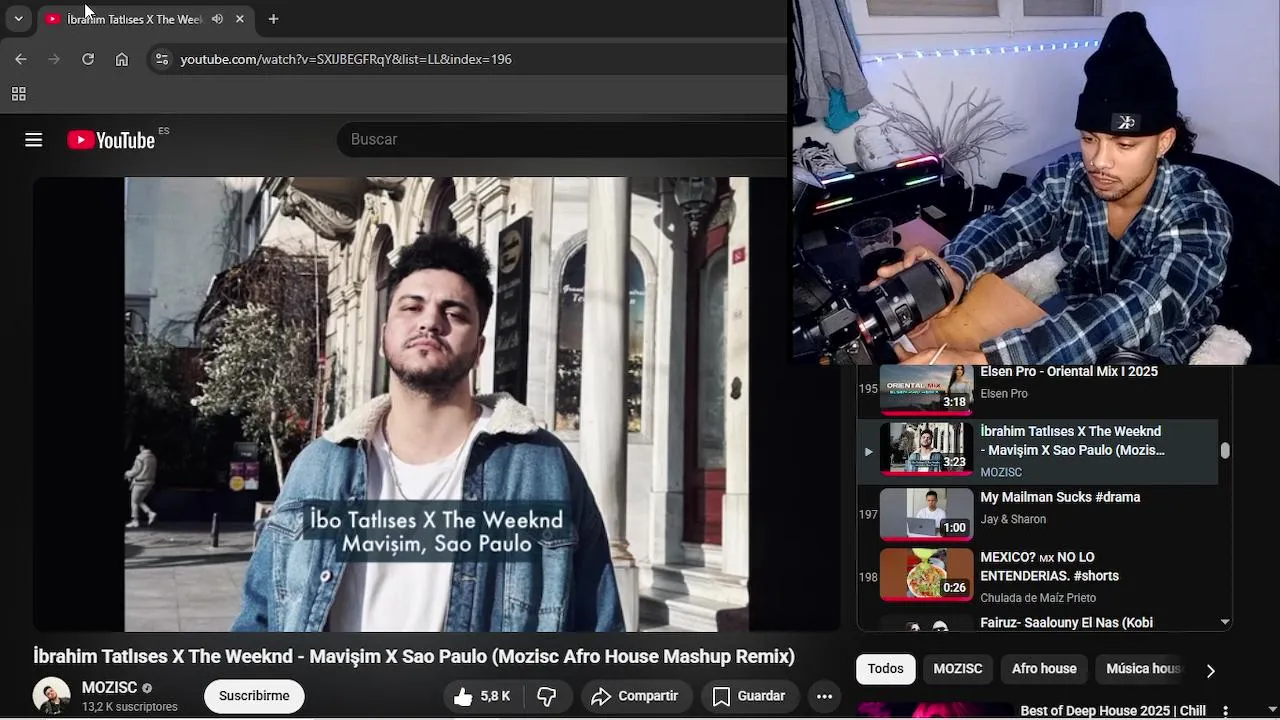Image resolution: width=1280 pixels, height=720 pixels.
Task: Show more filter chips with right chevron
Action: (x=1210, y=670)
